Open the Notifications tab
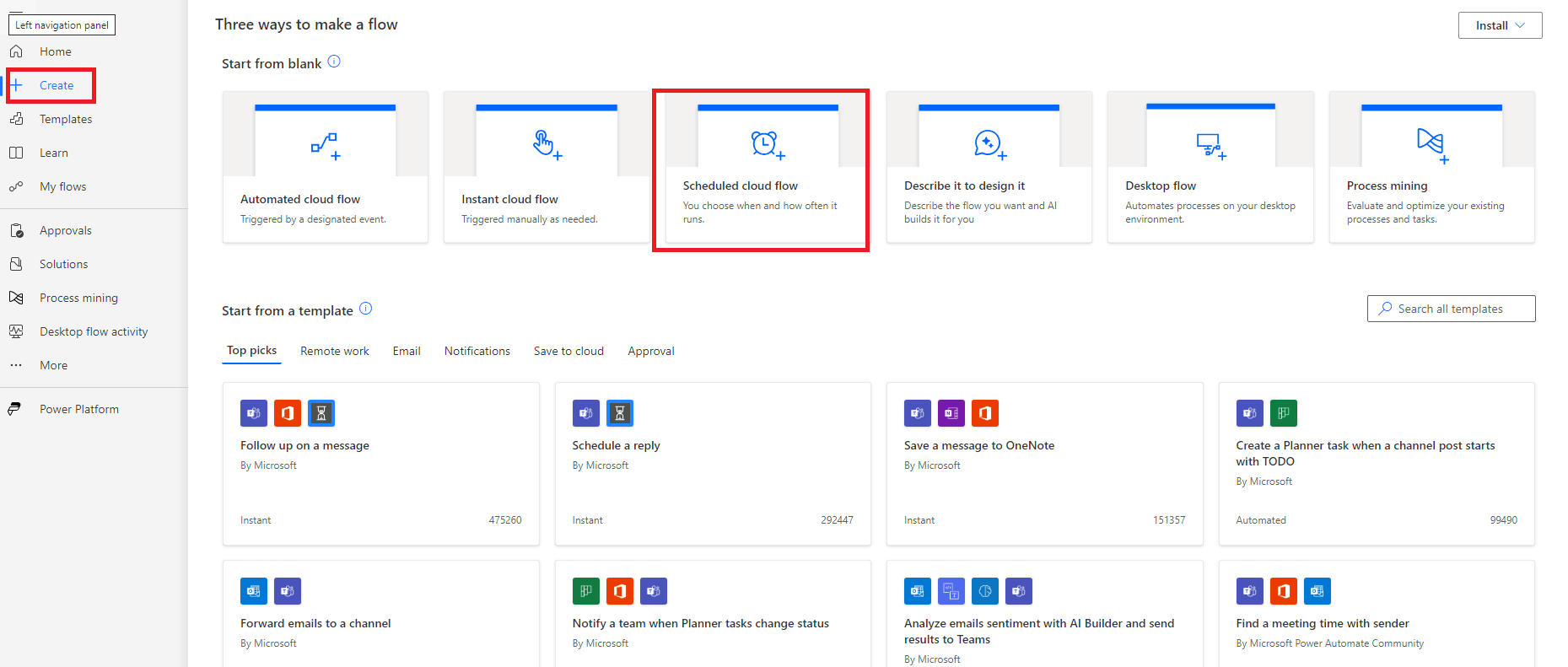The image size is (1568, 667). (477, 351)
